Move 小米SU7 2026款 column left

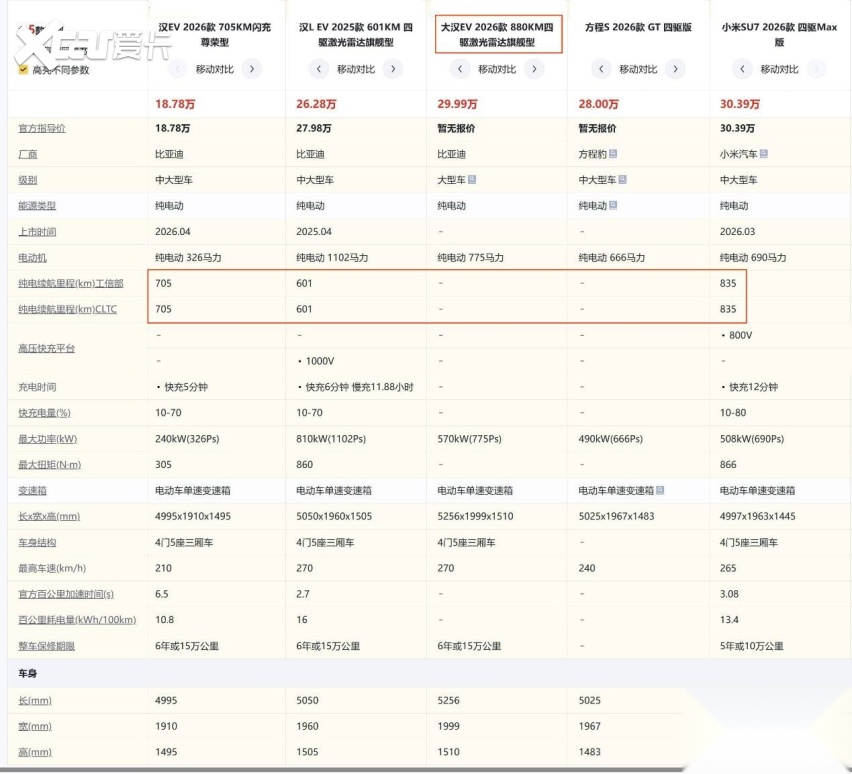click(x=742, y=69)
